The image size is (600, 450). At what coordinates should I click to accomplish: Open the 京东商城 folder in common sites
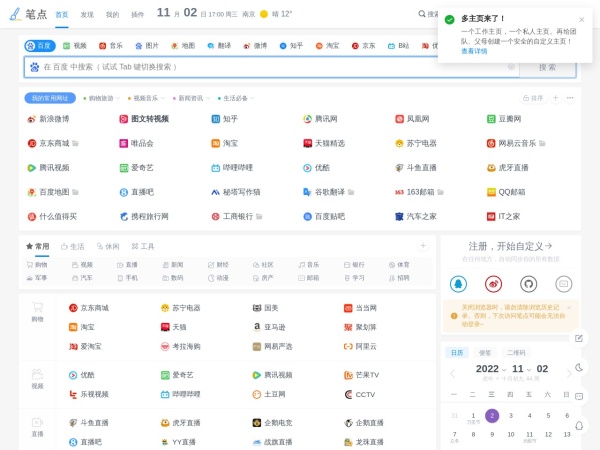(75, 143)
